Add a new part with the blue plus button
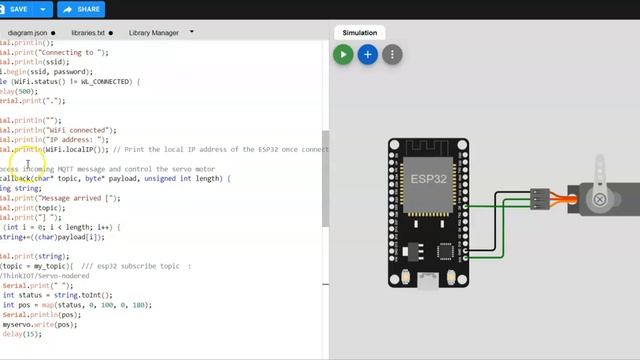The image size is (640, 360). pos(368,54)
